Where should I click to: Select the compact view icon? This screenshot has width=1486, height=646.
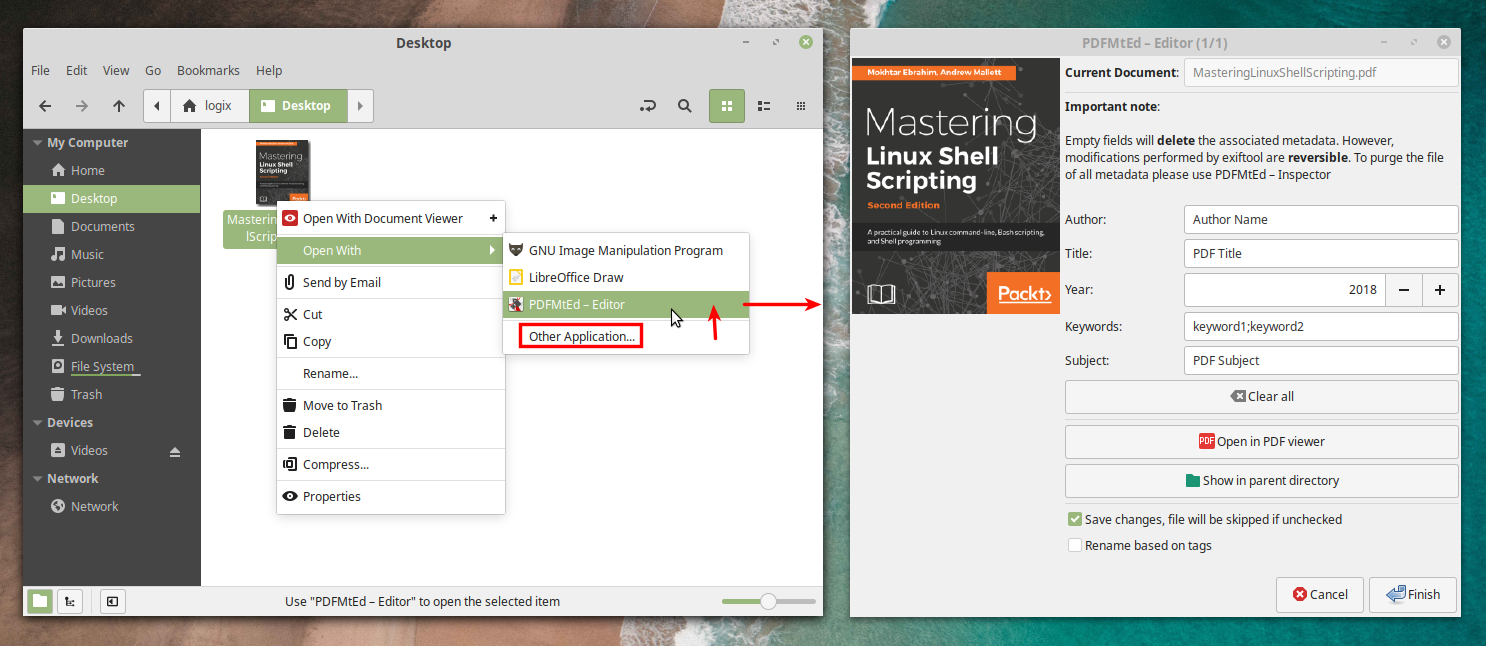click(x=800, y=105)
